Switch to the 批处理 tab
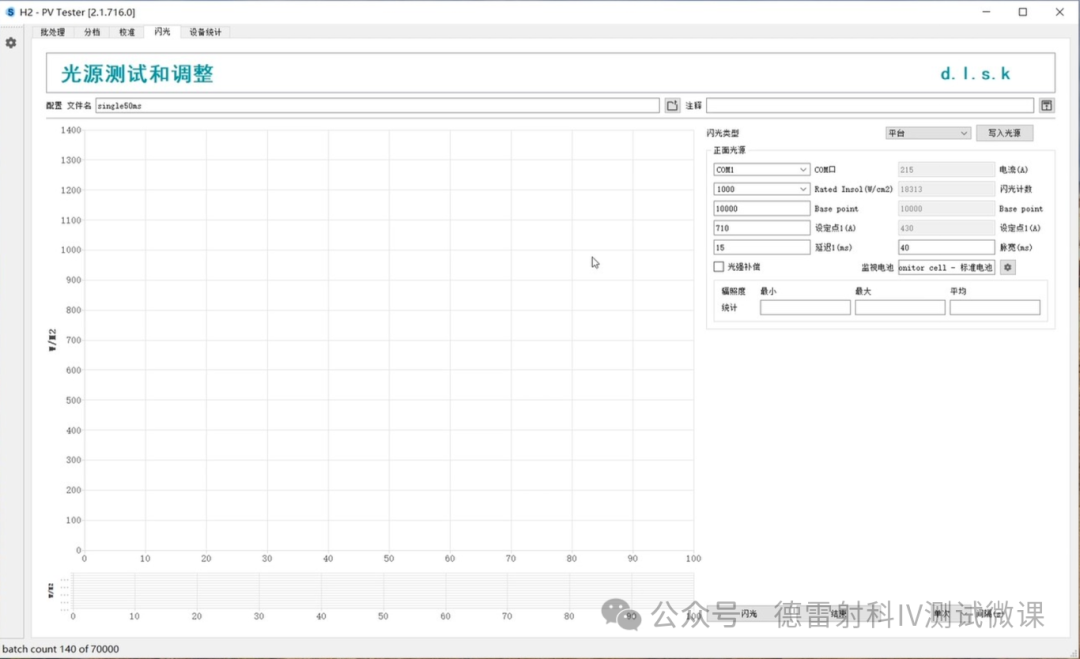Screen dimensions: 1080x659 52,32
